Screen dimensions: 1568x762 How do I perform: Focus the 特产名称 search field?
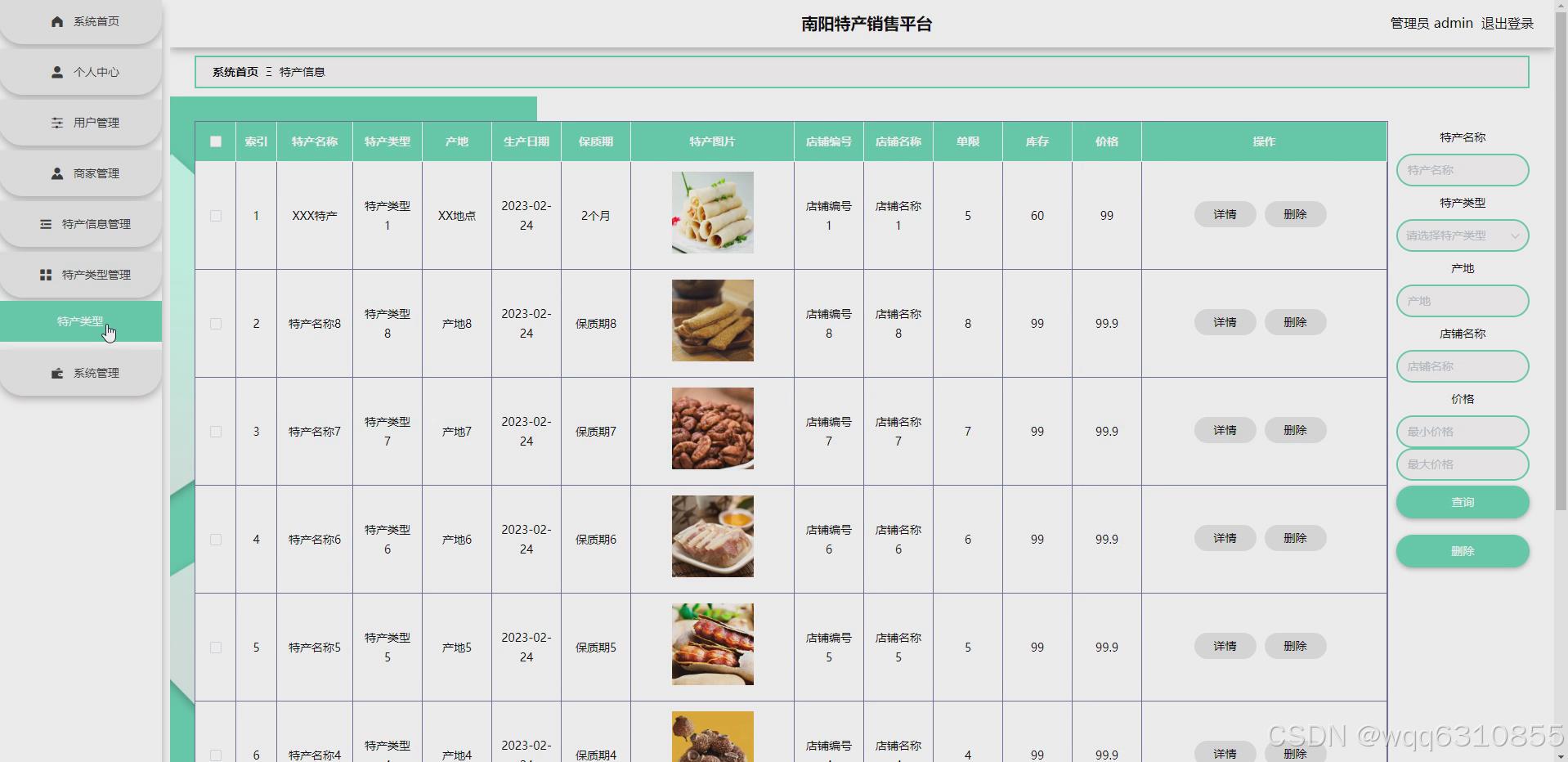pos(1463,170)
